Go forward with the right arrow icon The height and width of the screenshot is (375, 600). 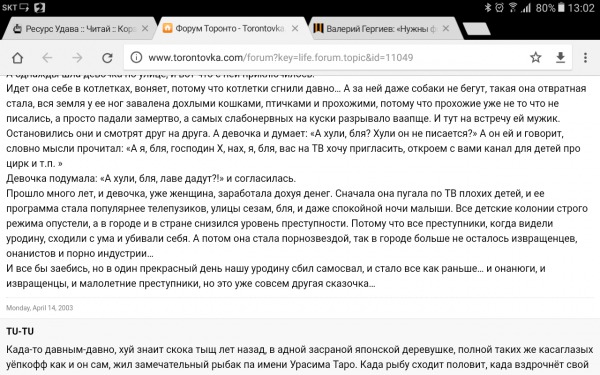(x=77, y=58)
